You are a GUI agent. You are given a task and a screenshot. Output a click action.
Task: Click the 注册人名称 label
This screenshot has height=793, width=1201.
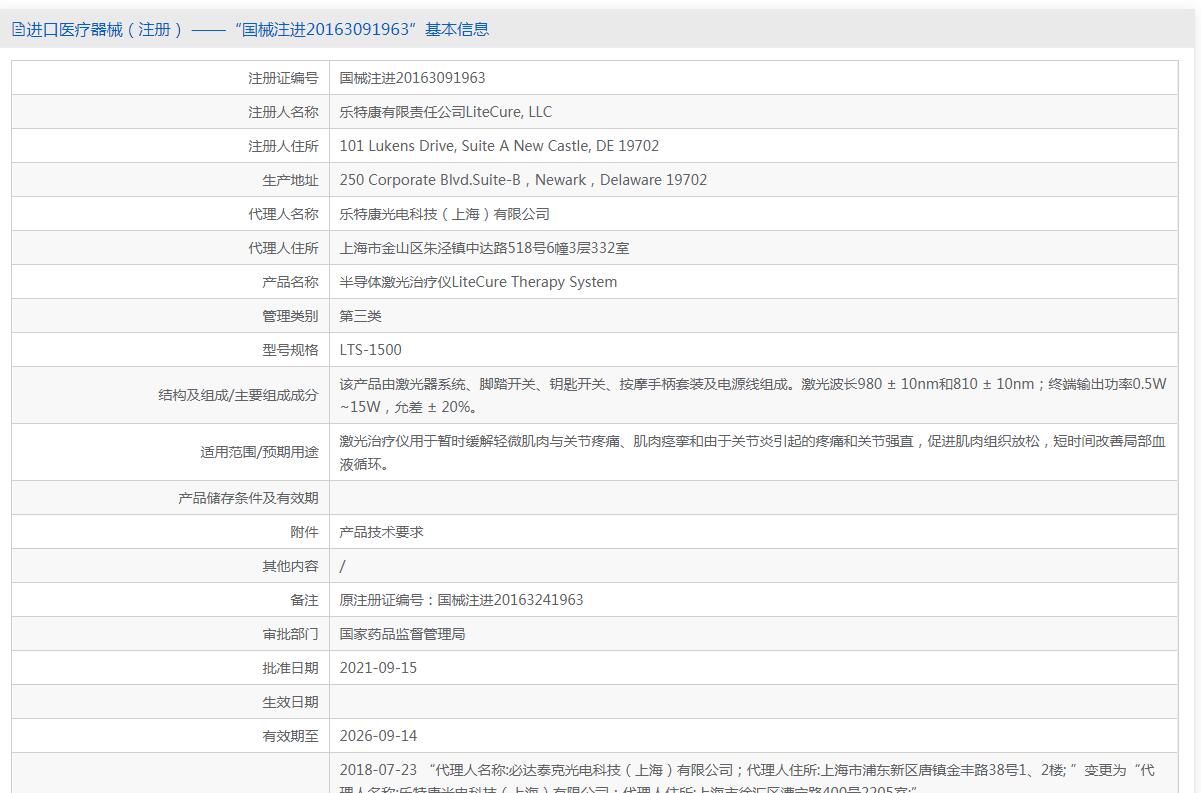tap(283, 112)
